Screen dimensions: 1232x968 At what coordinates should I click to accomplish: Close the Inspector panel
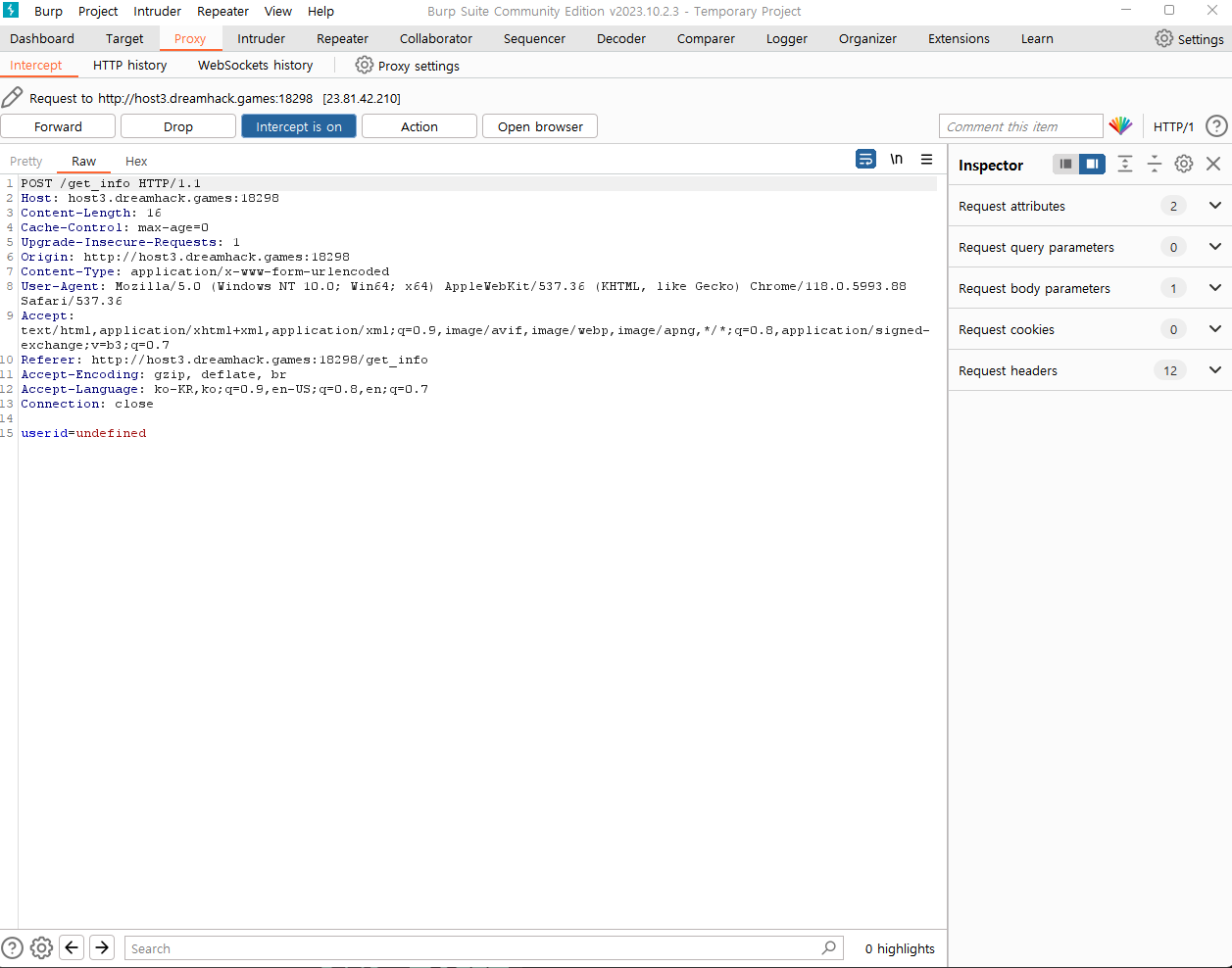coord(1213,164)
